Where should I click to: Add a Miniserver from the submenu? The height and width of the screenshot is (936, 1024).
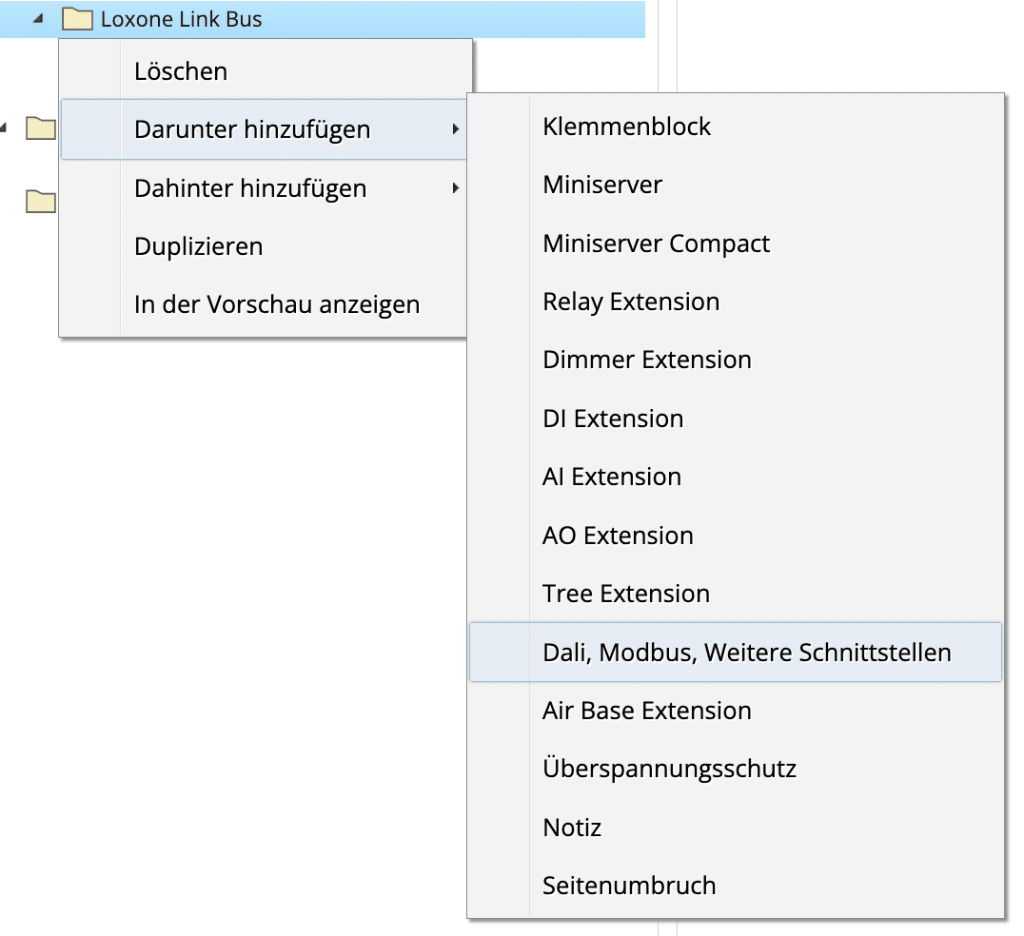pos(735,184)
